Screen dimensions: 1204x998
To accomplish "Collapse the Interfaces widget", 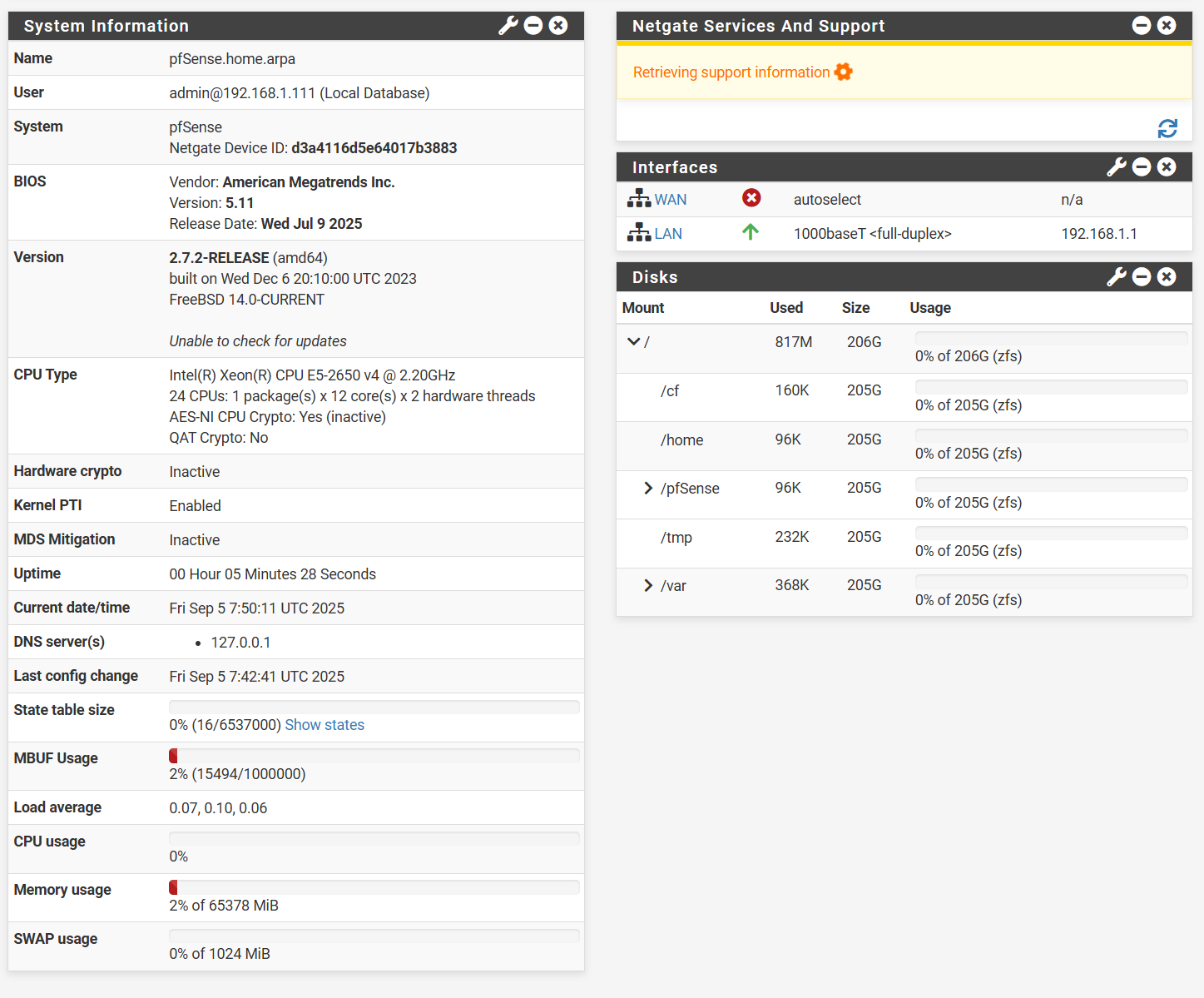I will [1142, 167].
